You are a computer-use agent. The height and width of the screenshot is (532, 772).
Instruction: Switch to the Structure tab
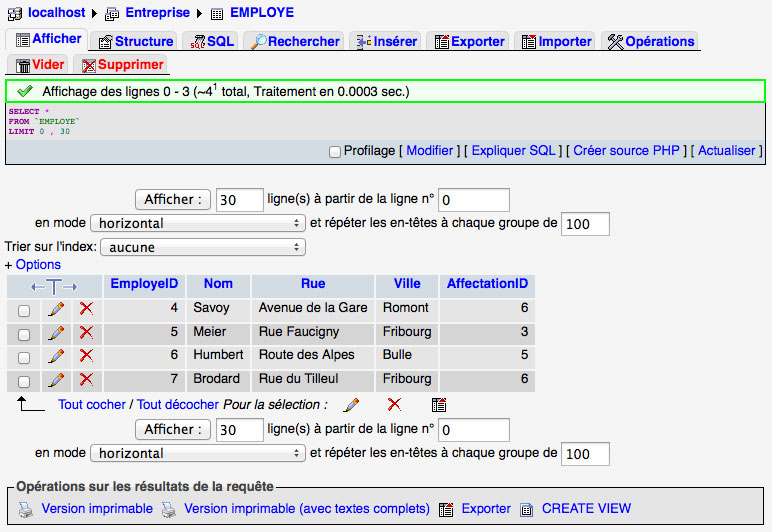pyautogui.click(x=135, y=41)
